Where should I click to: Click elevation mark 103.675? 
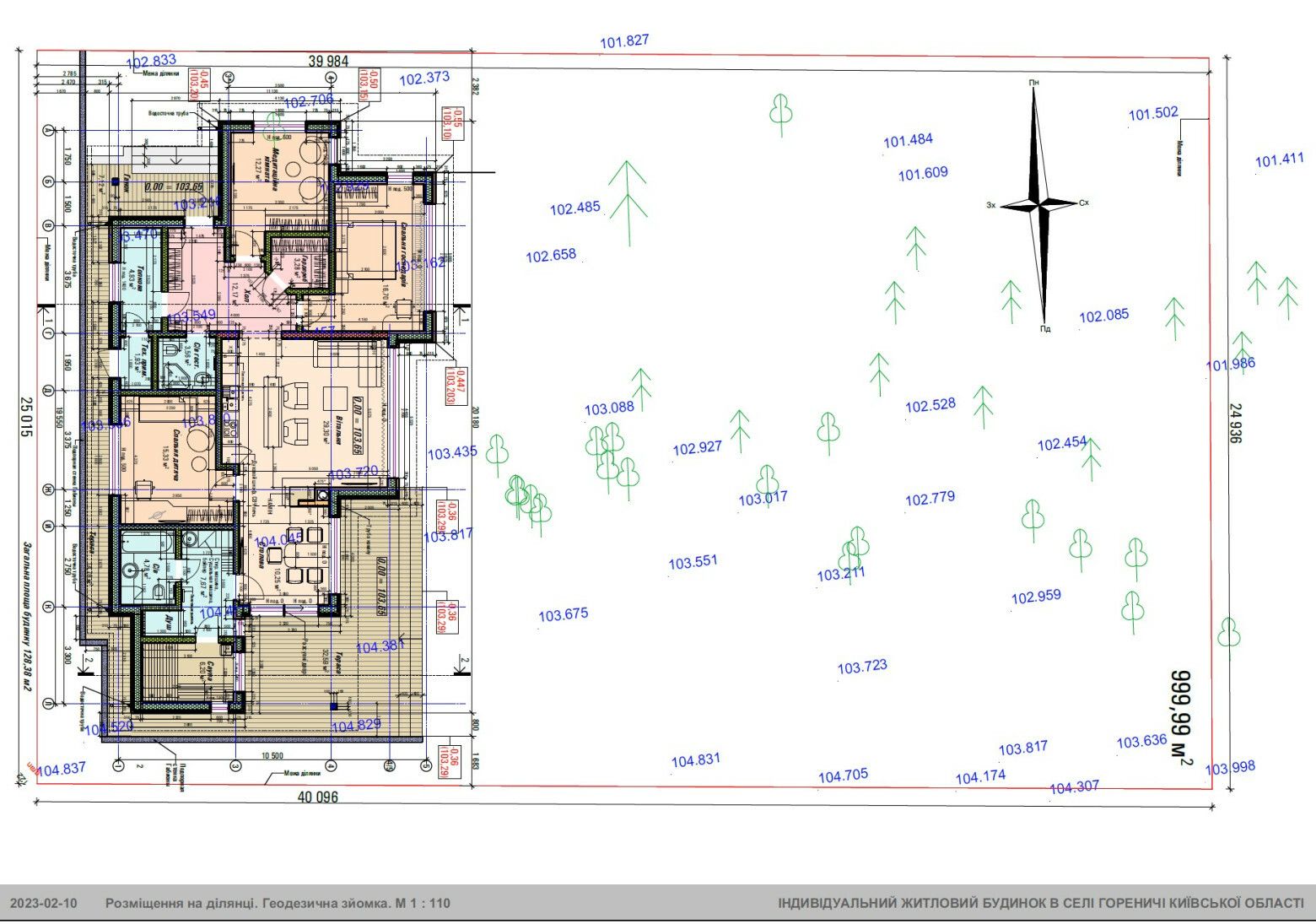pos(564,614)
